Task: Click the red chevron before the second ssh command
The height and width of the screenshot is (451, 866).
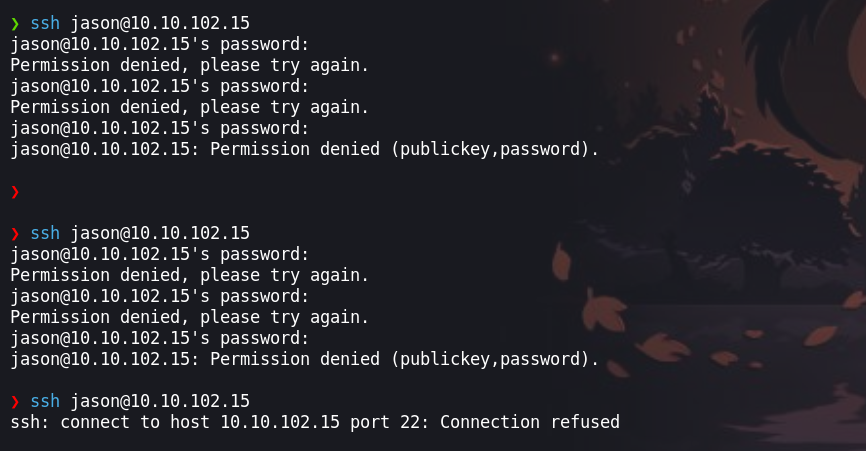Action: 15,233
